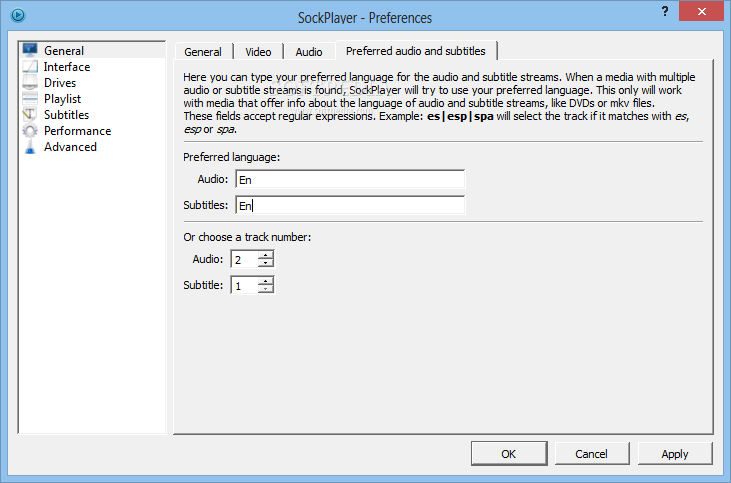Click the Advanced flask icon
The image size is (731, 483).
coord(30,146)
